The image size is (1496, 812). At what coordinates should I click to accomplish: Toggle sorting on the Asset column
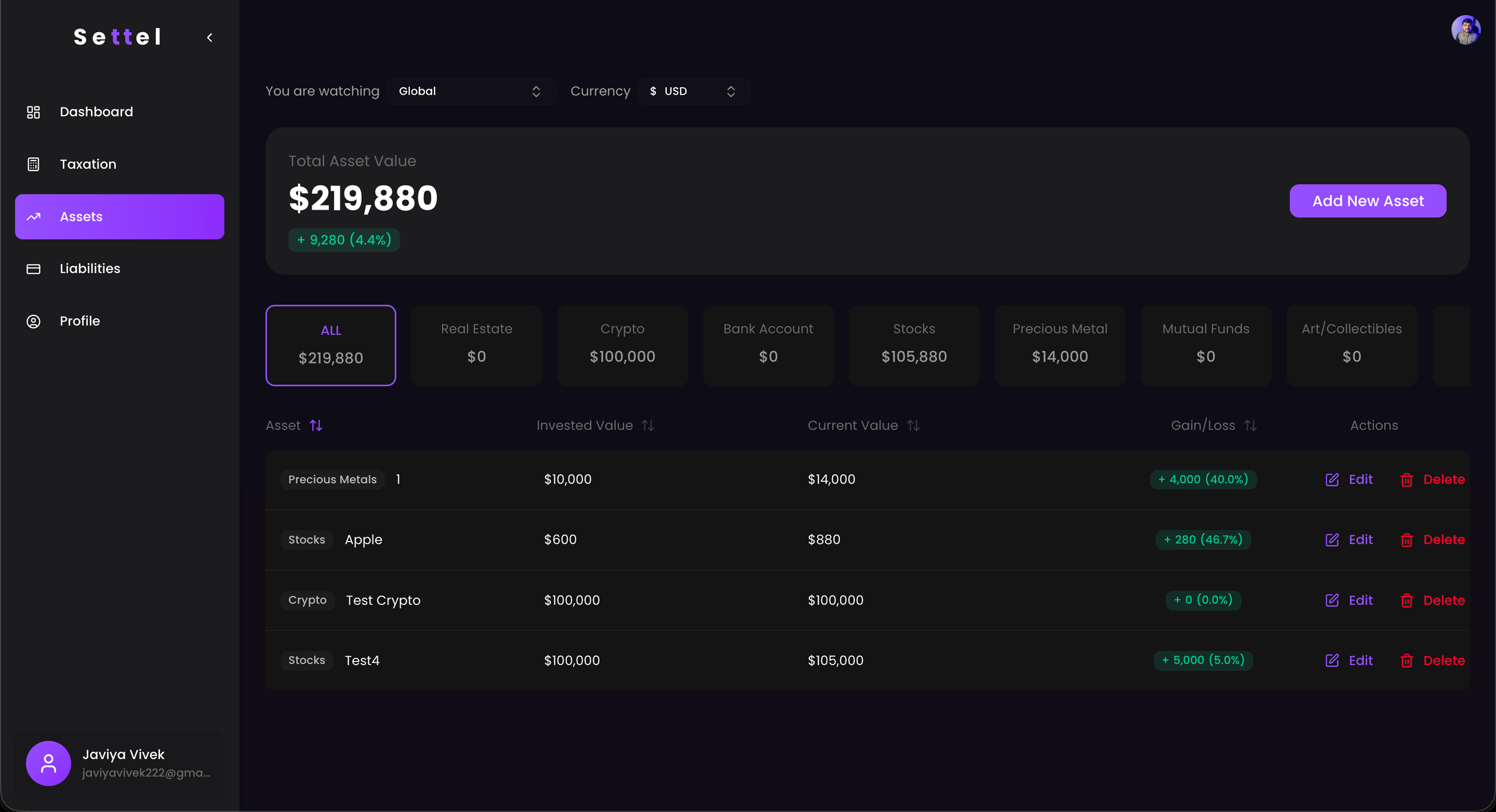tap(316, 425)
